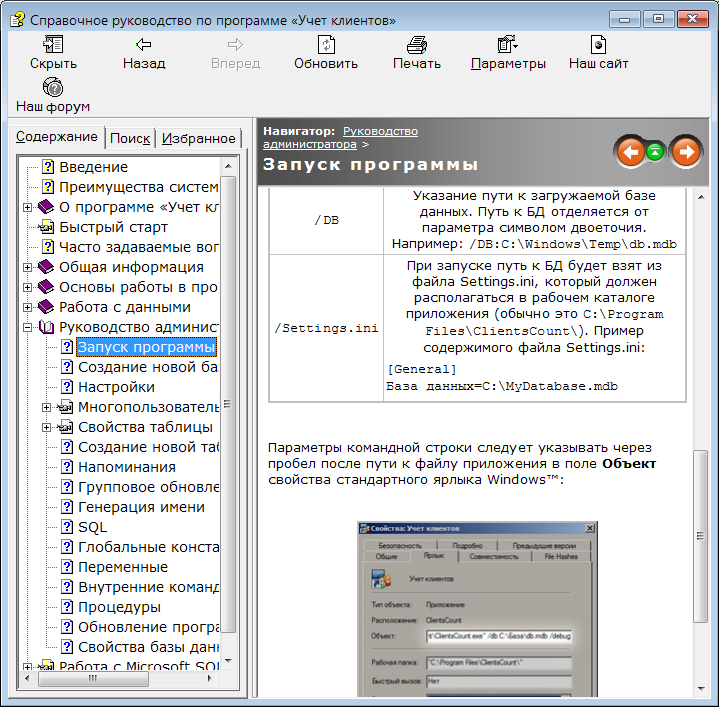The width and height of the screenshot is (719, 707).
Task: Click the orange previous-page arrow in header
Action: [x=630, y=152]
